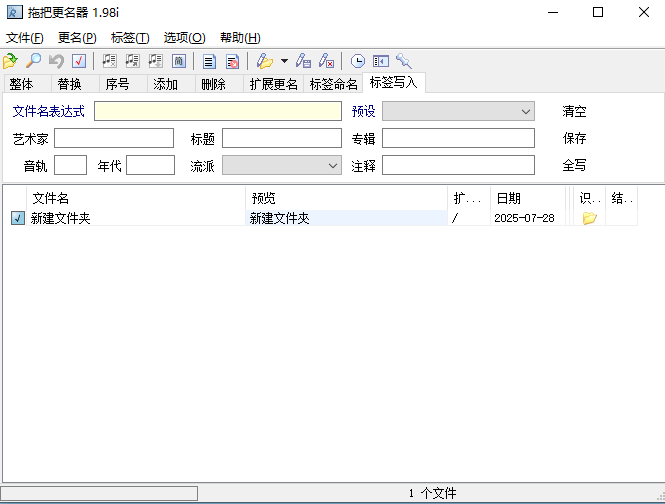
Task: Click the 简 character conversion icon
Action: point(179,61)
